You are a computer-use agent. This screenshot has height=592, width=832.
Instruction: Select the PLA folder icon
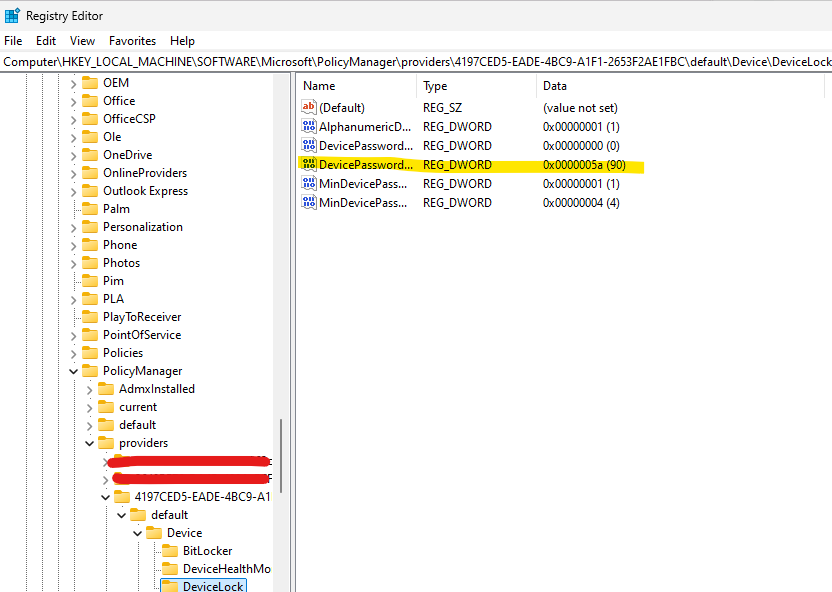tap(90, 299)
